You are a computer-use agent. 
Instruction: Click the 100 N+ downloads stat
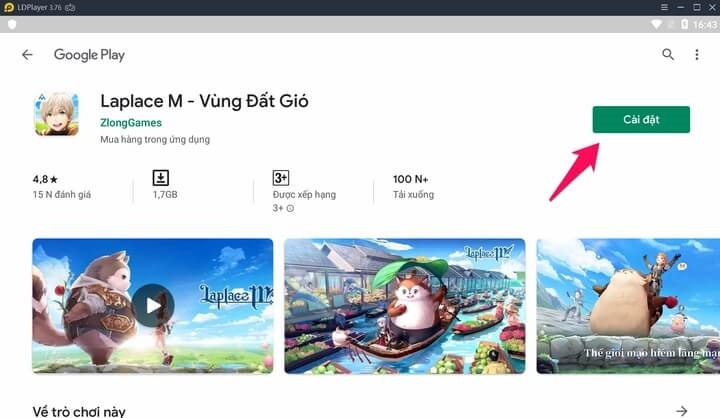[x=411, y=179]
